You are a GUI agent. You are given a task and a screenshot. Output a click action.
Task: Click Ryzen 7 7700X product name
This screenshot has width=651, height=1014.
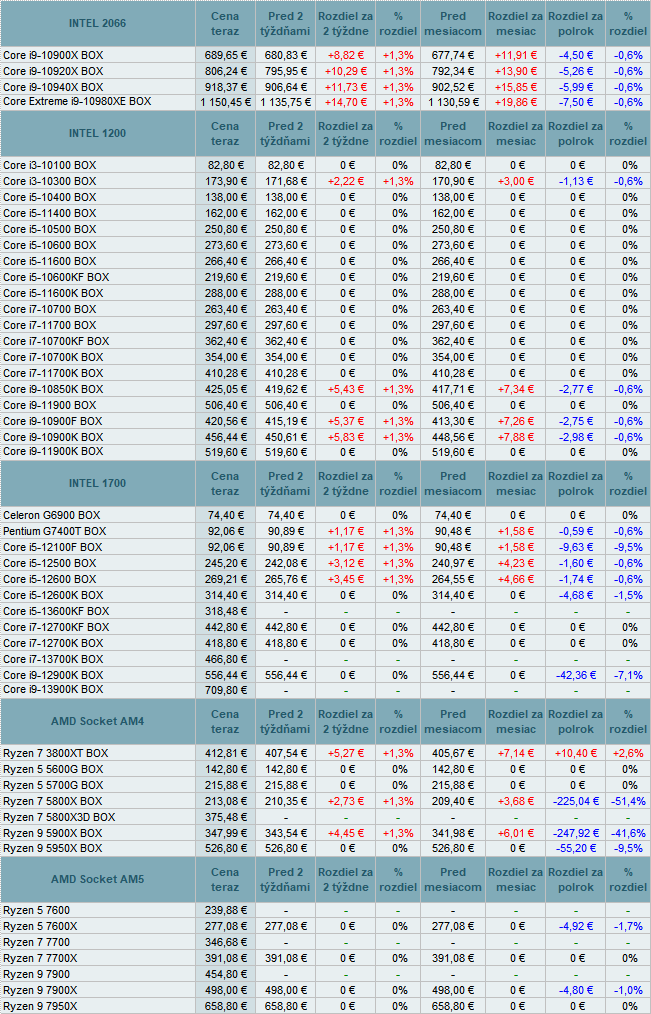coord(39,958)
